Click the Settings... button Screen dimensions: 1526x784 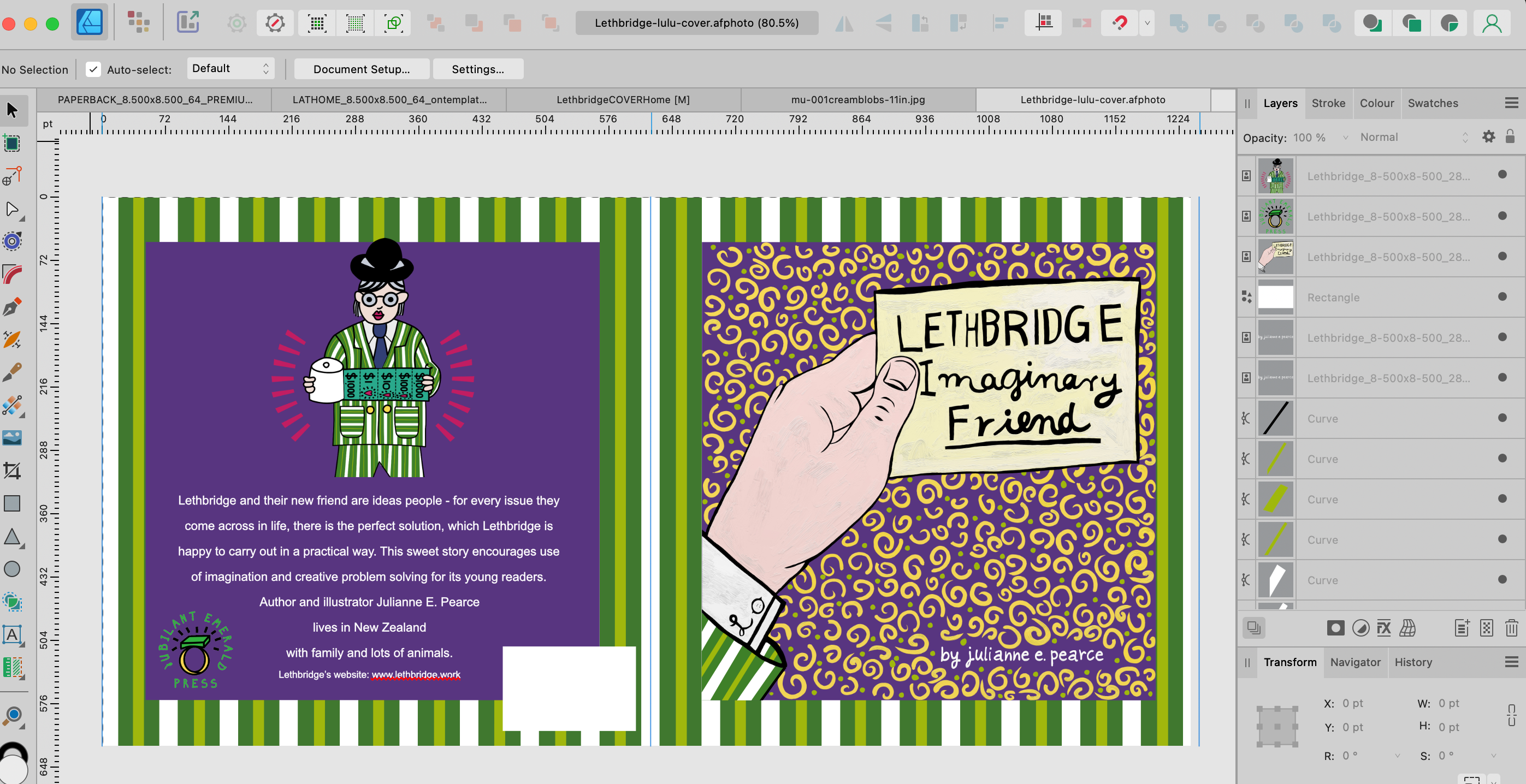pos(477,69)
